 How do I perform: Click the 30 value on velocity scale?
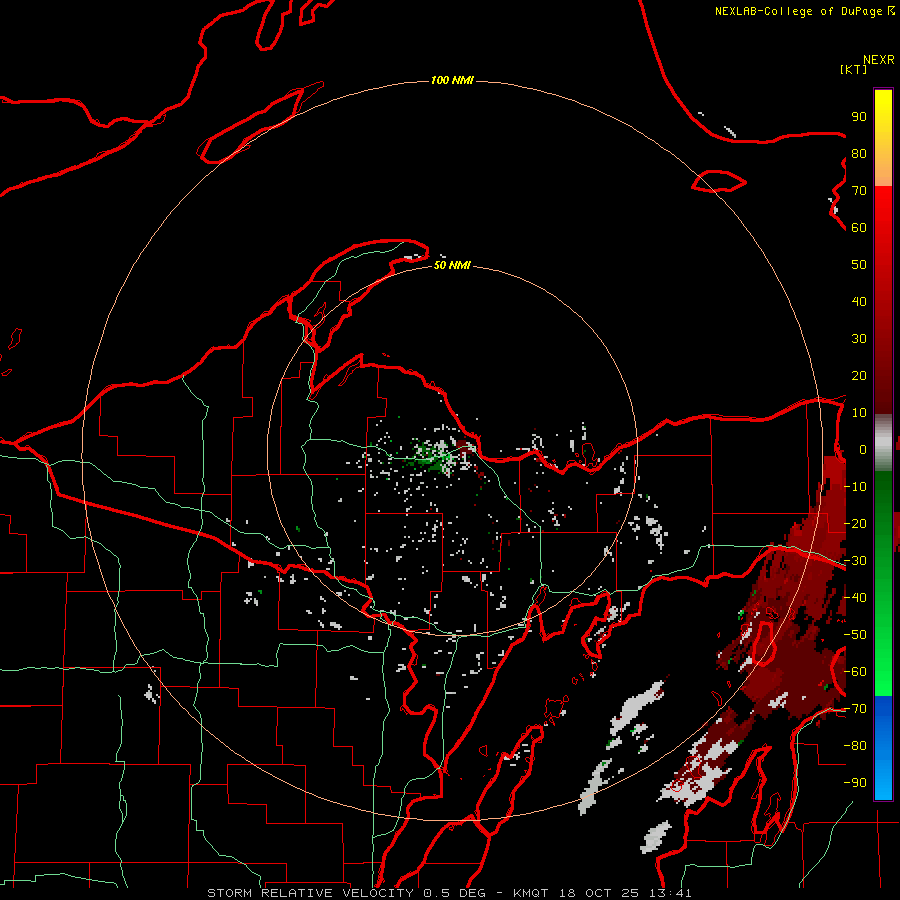(x=859, y=339)
